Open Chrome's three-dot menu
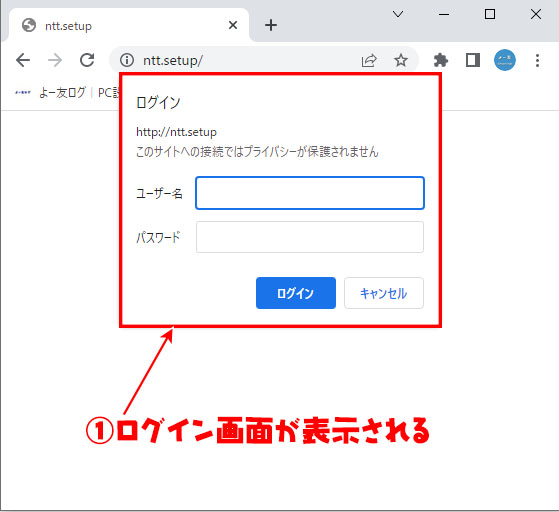Image resolution: width=559 pixels, height=512 pixels. tap(537, 60)
